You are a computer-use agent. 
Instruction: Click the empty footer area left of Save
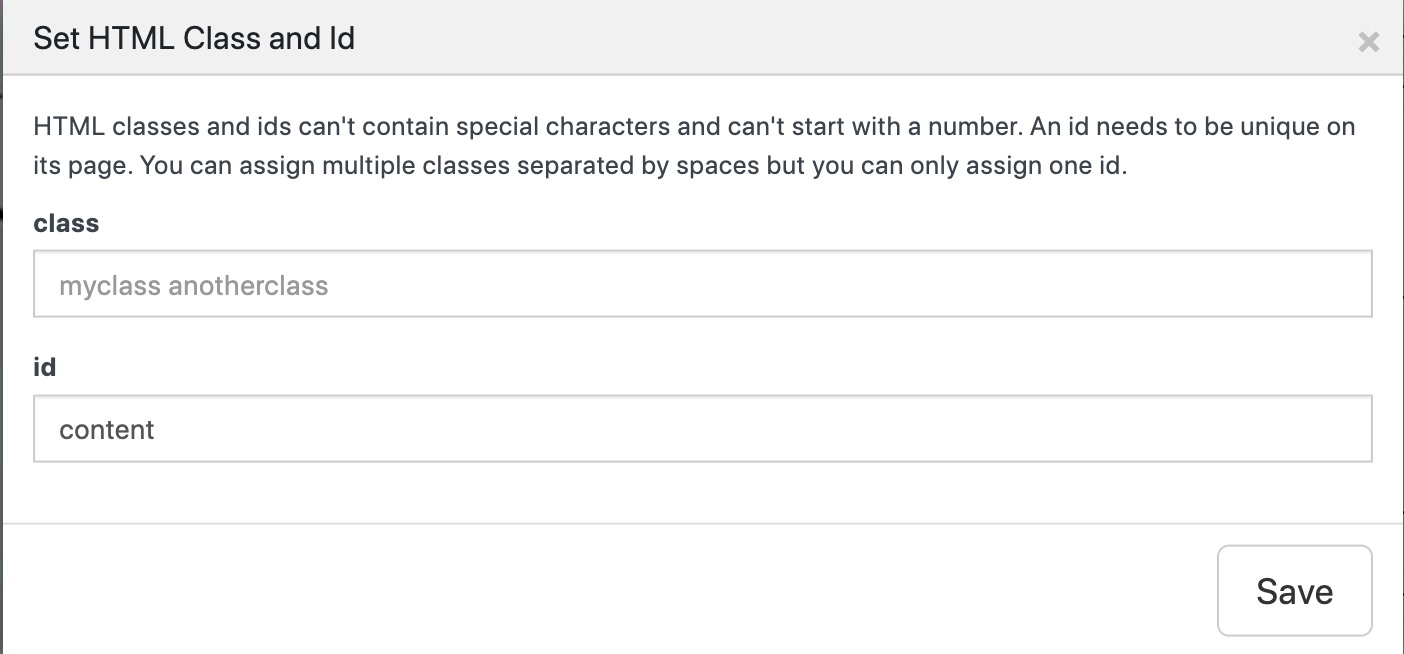click(600, 590)
